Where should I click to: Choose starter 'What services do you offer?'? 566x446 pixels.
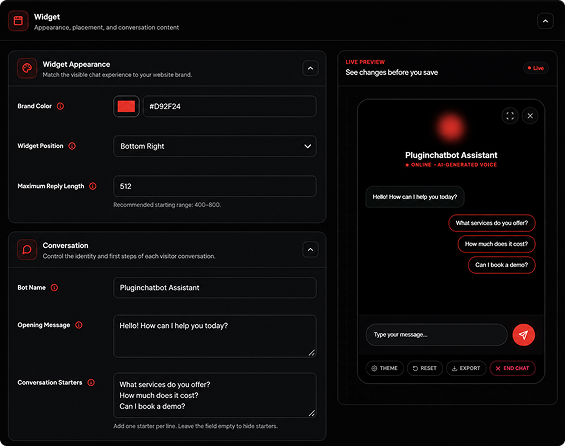tap(492, 223)
